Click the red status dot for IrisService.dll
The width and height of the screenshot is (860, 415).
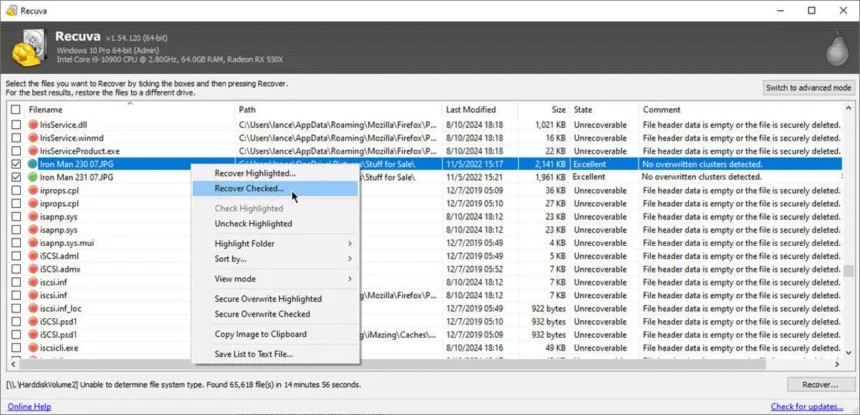[x=33, y=124]
